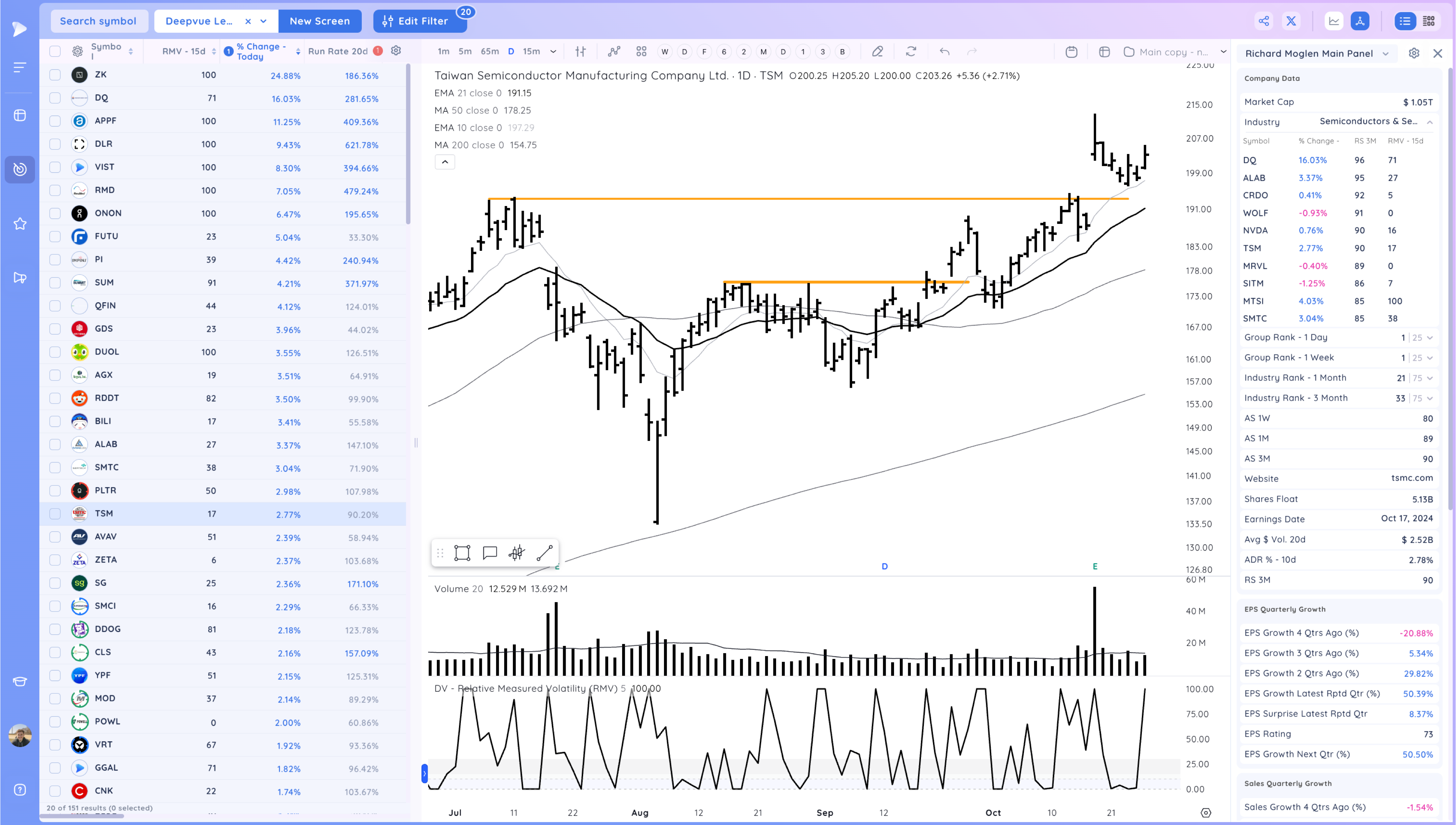1456x825 pixels.
Task: Click the New Screen button
Action: [x=319, y=21]
